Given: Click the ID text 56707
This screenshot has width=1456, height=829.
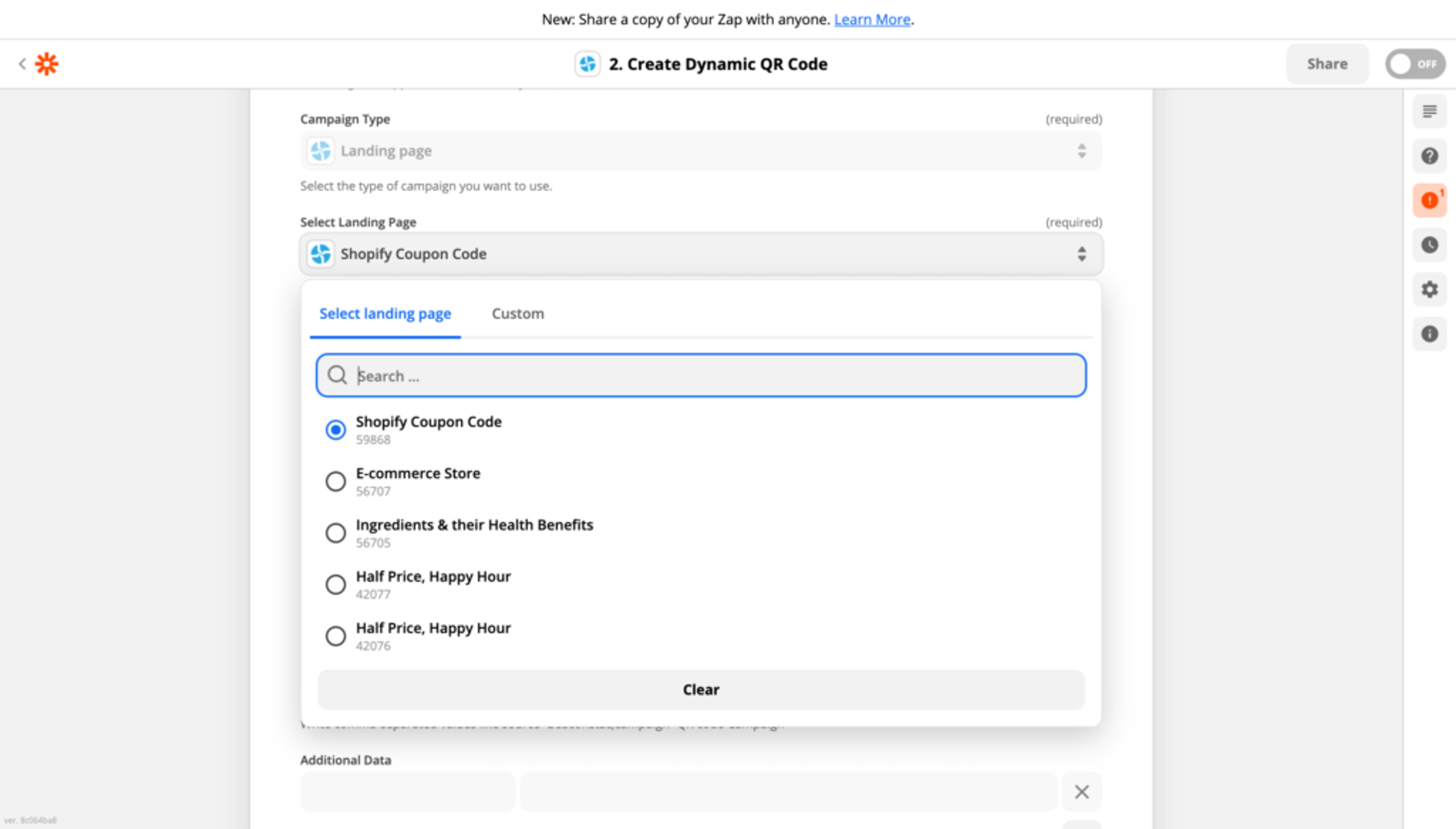Looking at the screenshot, I should 373,491.
